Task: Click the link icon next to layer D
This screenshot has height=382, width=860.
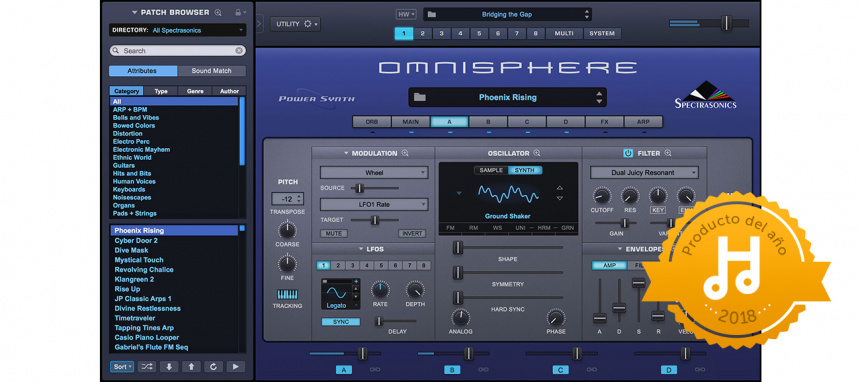Action: coord(699,370)
